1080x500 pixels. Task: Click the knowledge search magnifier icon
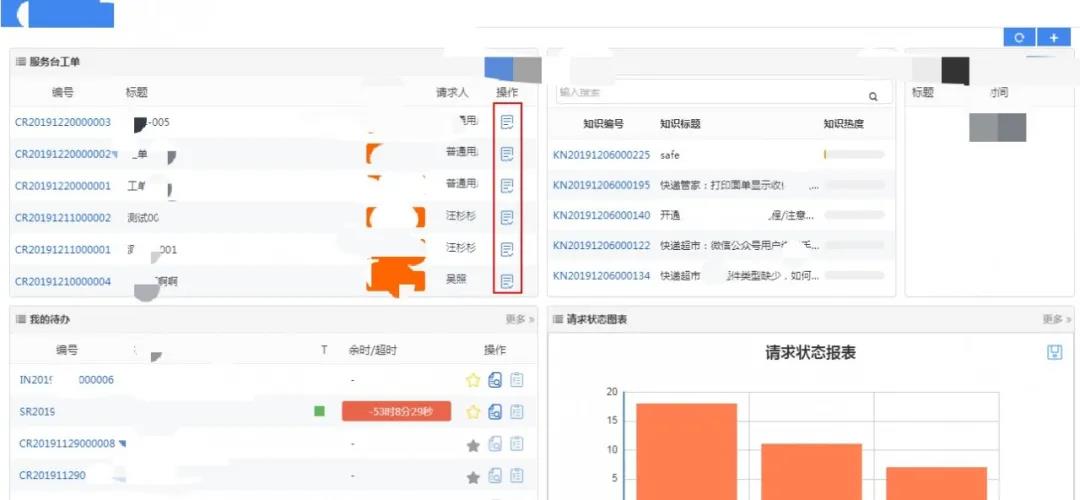[x=873, y=96]
